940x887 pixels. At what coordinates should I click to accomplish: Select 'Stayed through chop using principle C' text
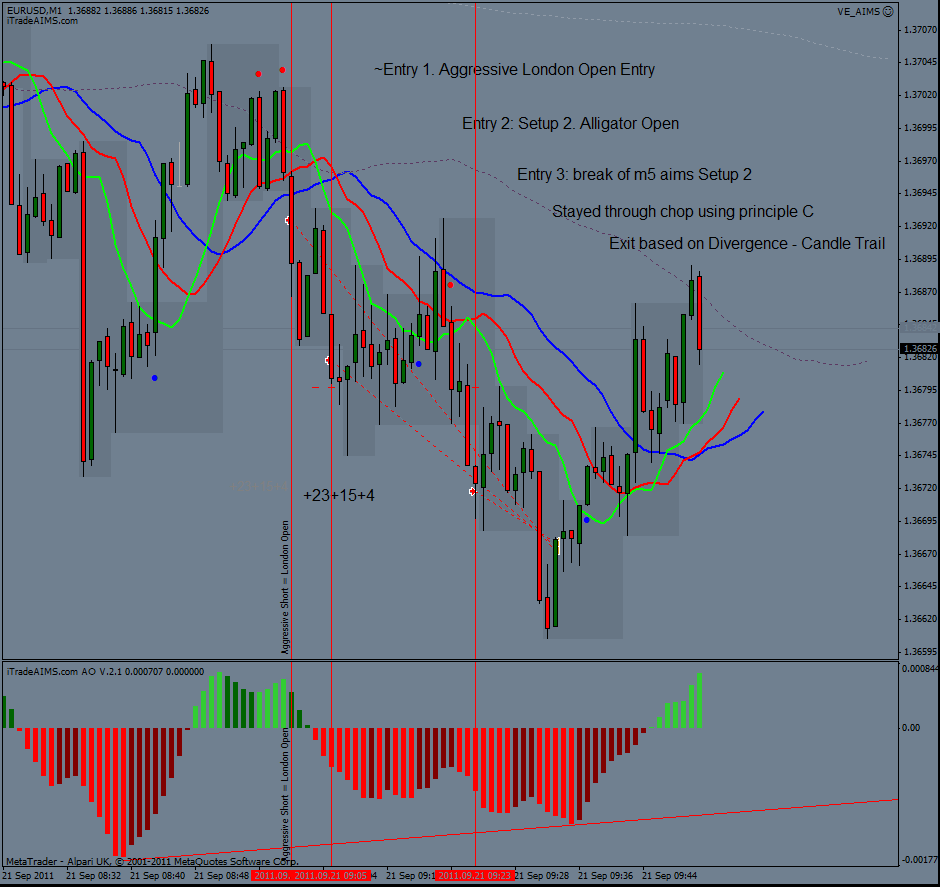click(682, 212)
